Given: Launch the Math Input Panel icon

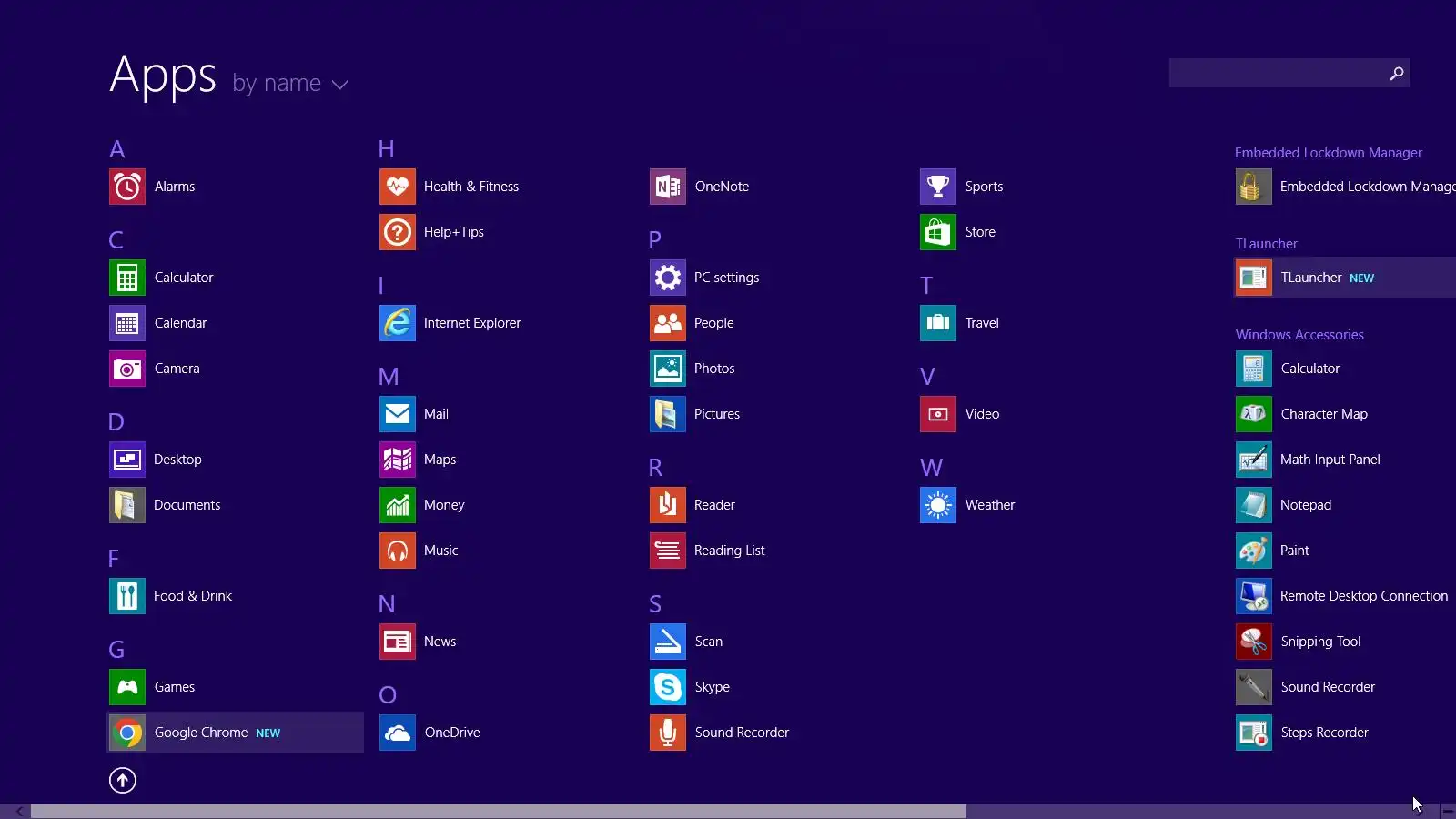Looking at the screenshot, I should [1254, 460].
